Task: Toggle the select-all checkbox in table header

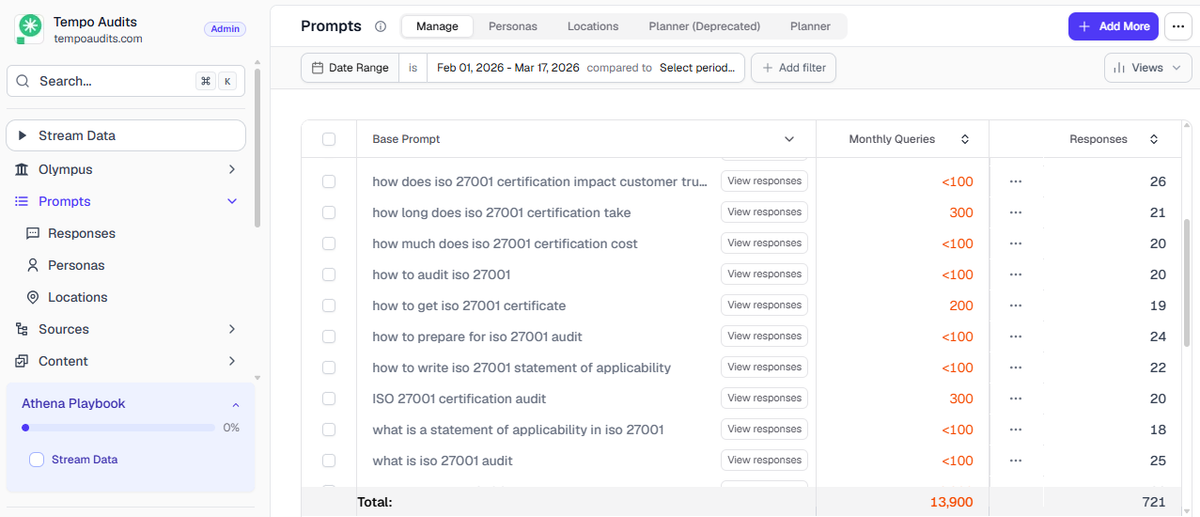Action: pyautogui.click(x=329, y=140)
